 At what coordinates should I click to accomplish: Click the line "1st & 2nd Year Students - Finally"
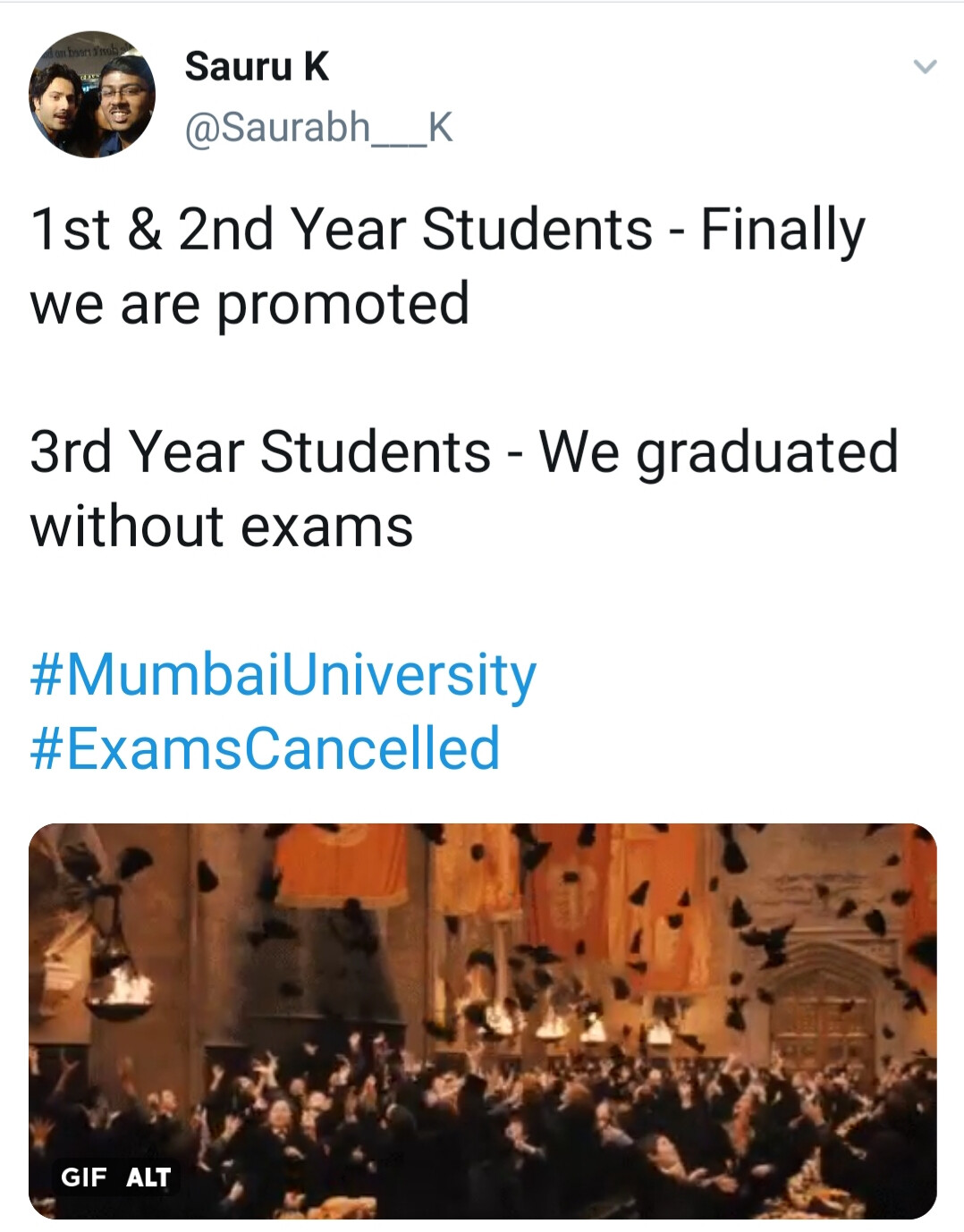click(x=447, y=230)
